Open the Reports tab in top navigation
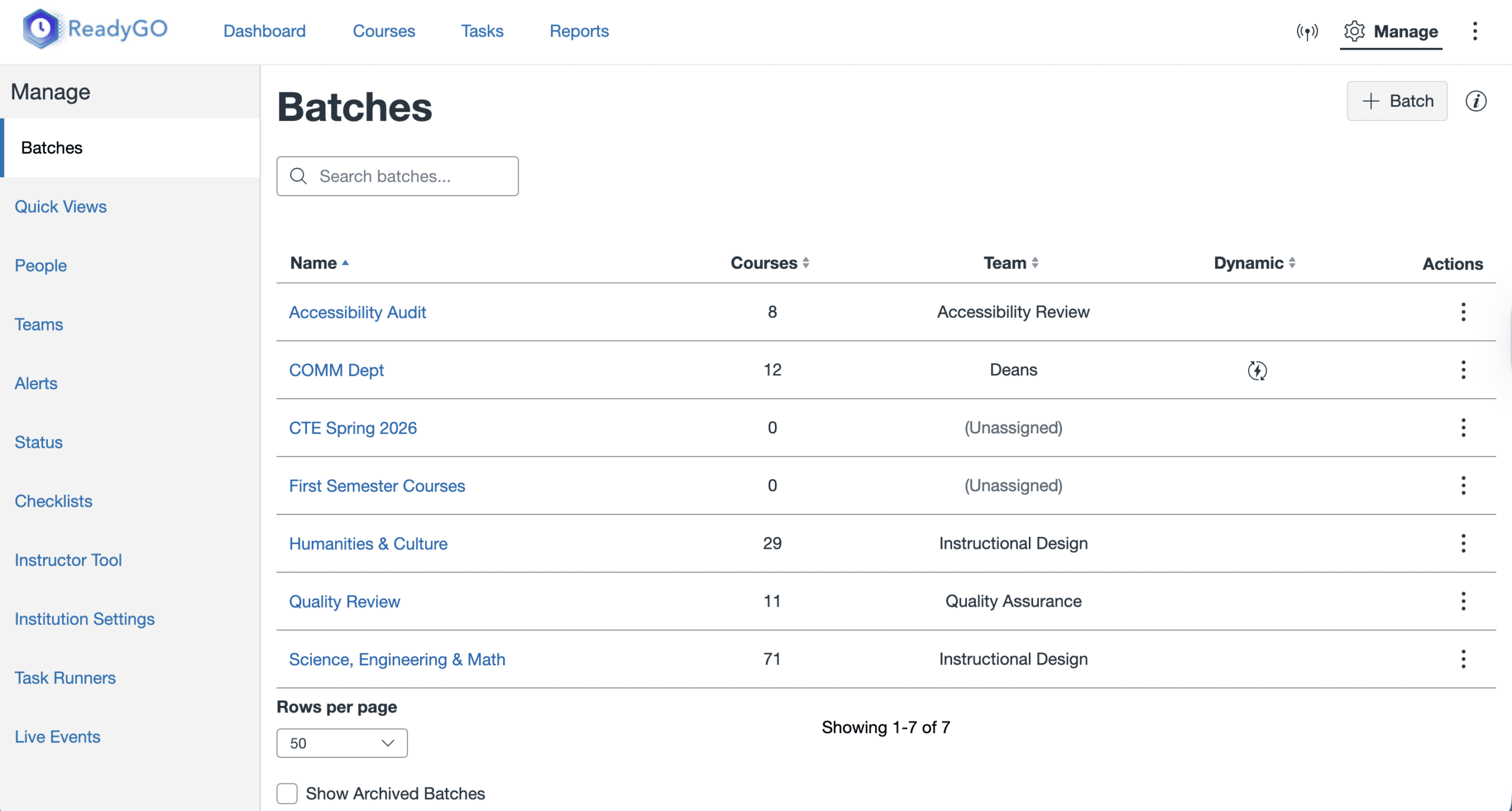 pos(579,31)
